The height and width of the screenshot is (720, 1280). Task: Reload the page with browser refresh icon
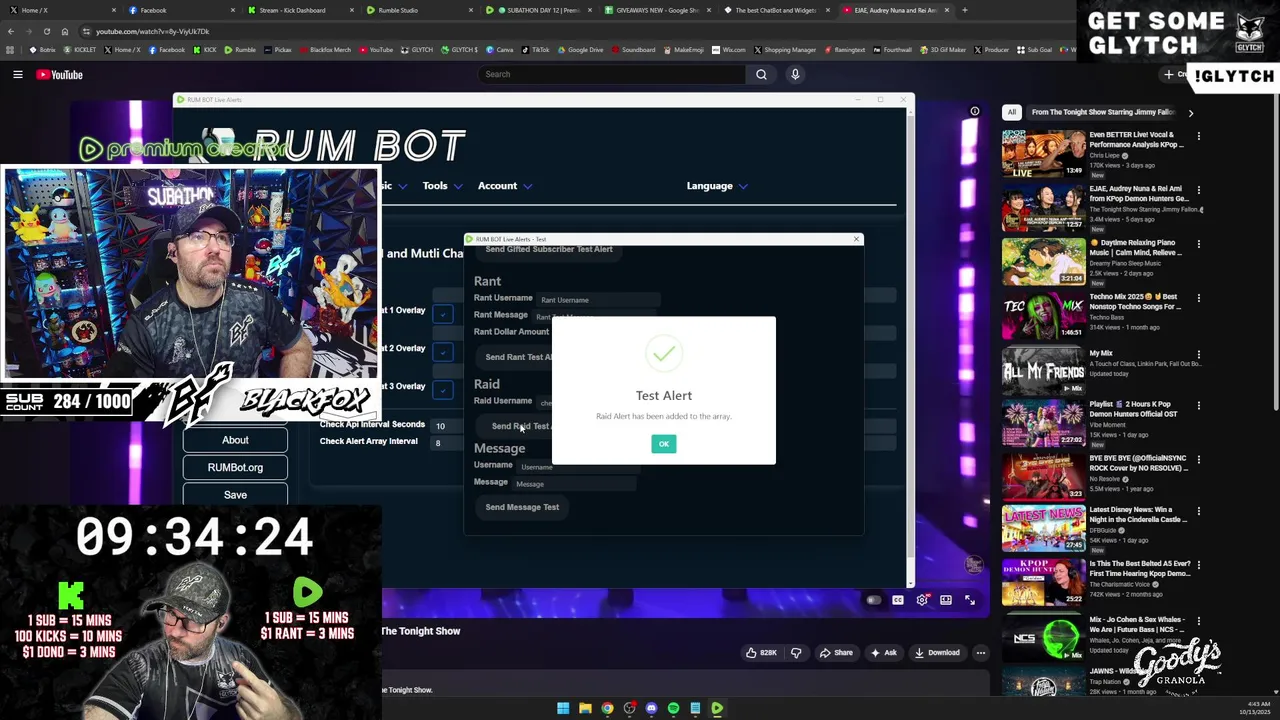[x=47, y=31]
